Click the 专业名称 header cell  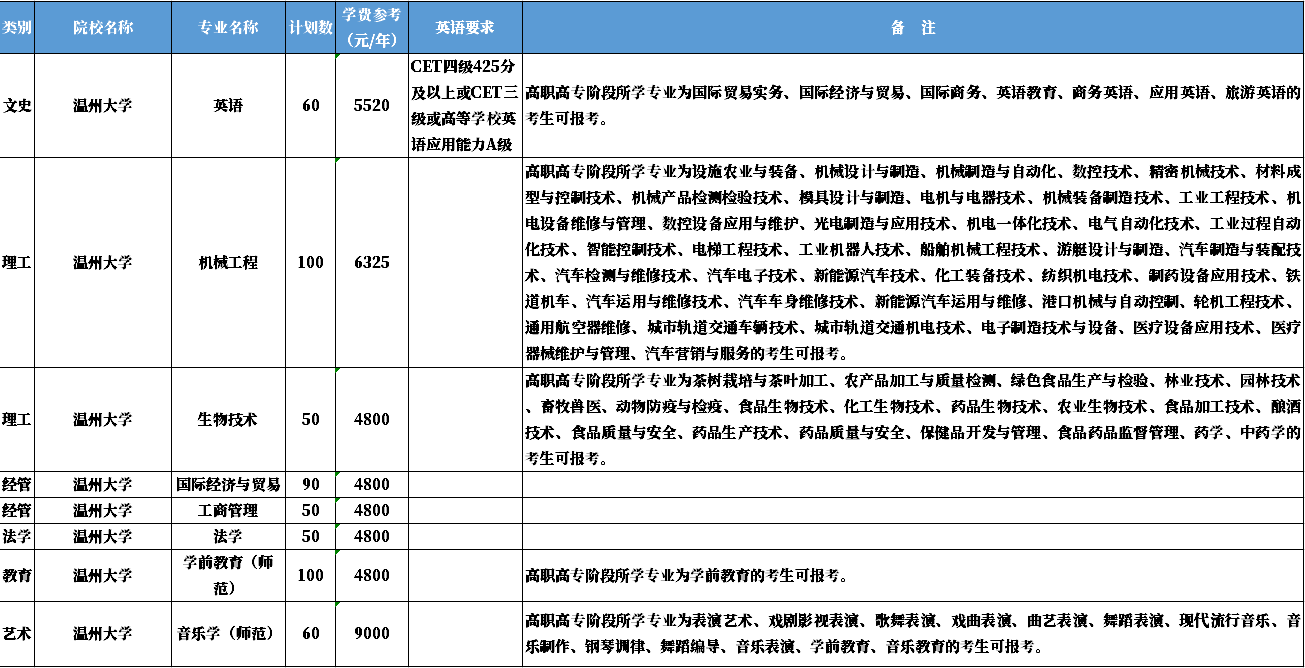point(228,28)
